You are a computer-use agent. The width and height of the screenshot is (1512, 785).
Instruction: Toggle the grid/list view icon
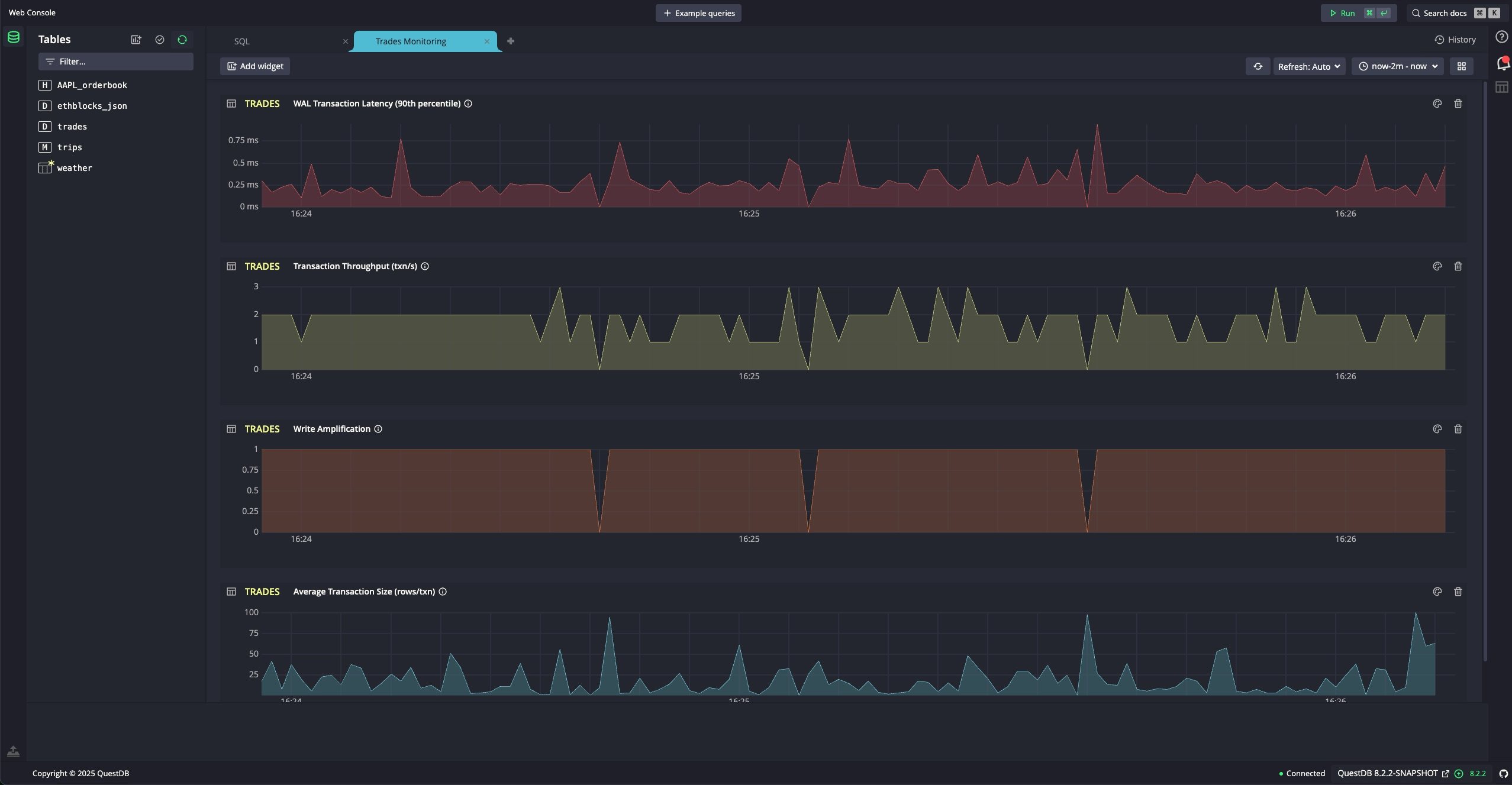point(1461,66)
